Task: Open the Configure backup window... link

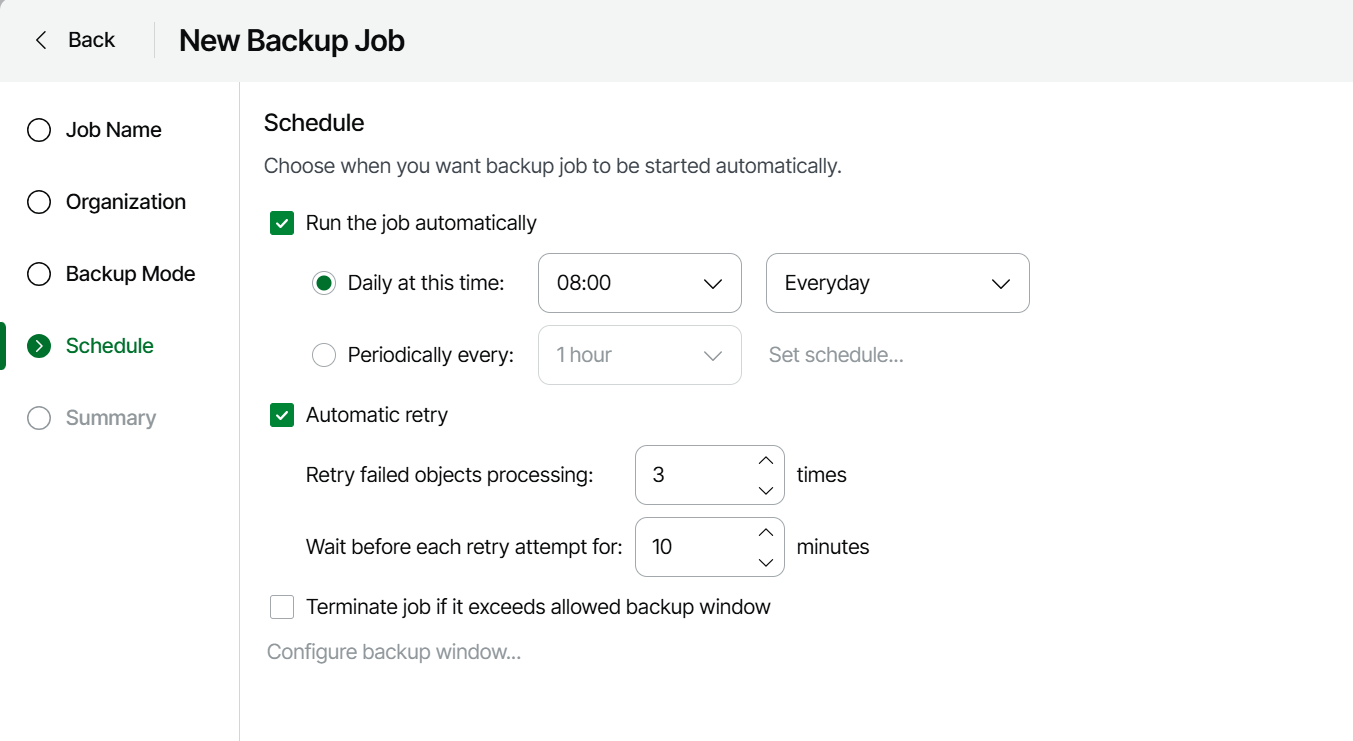Action: [x=394, y=652]
